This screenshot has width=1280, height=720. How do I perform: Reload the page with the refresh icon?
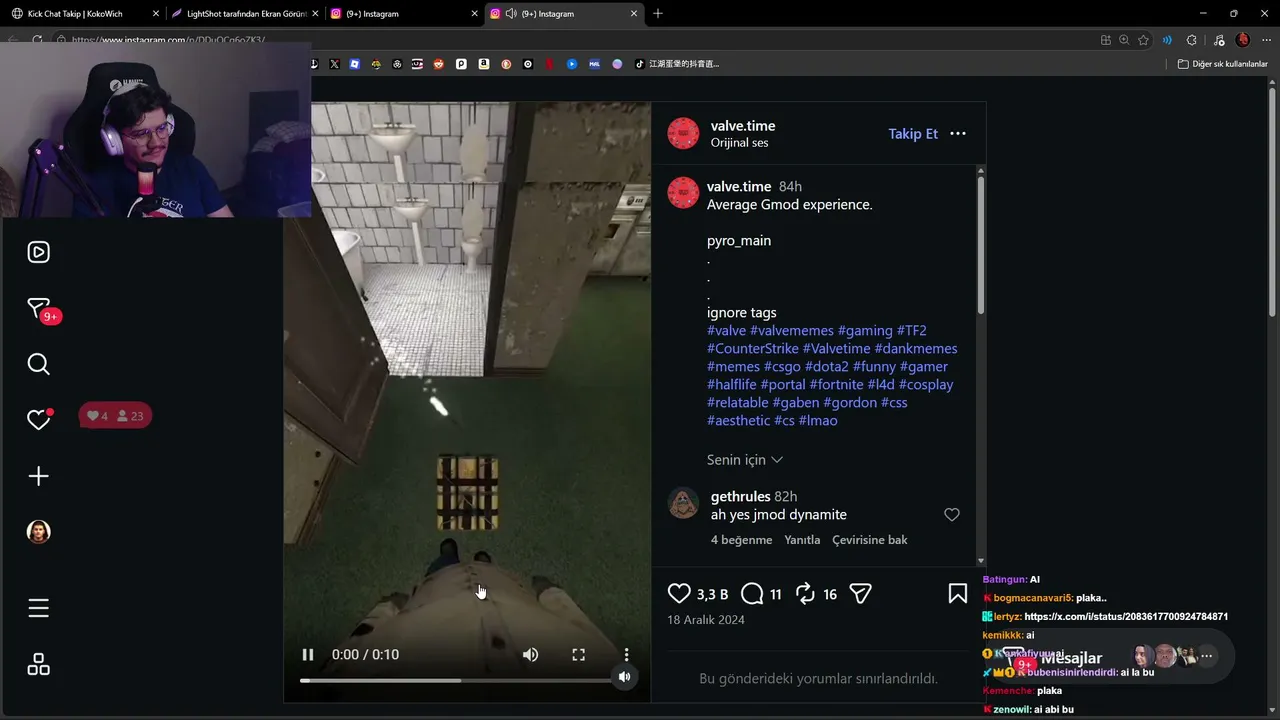click(37, 40)
